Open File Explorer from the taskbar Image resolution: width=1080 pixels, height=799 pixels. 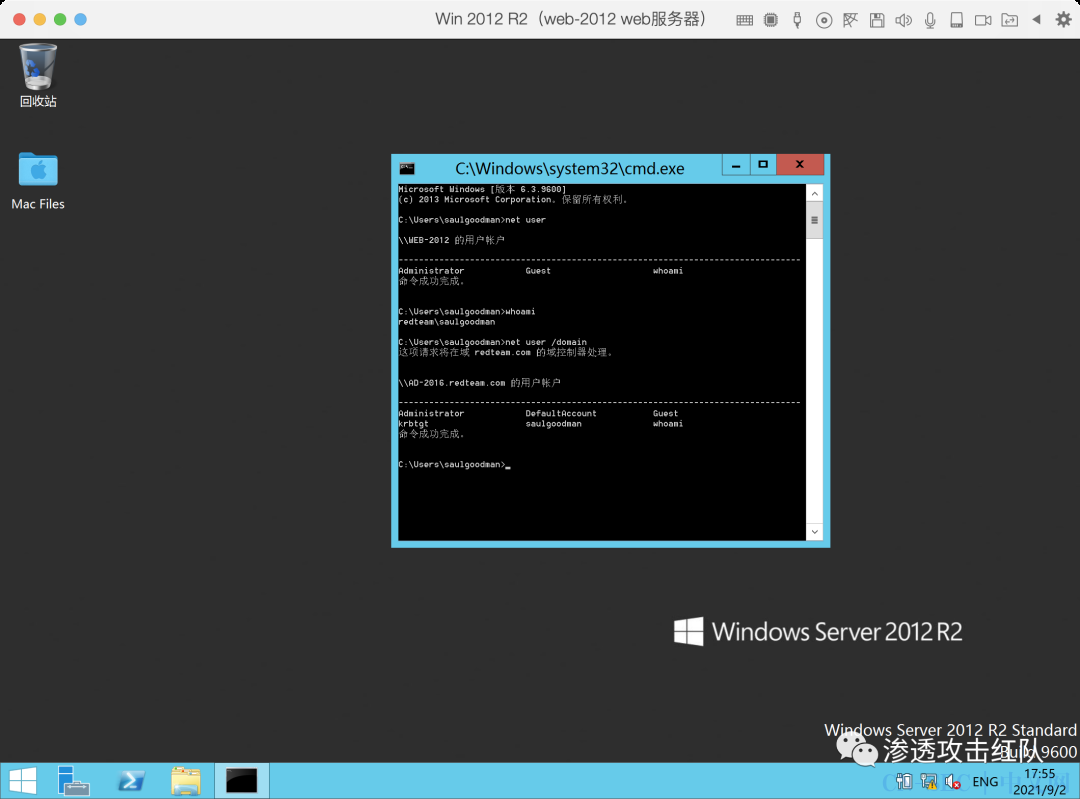click(x=185, y=781)
